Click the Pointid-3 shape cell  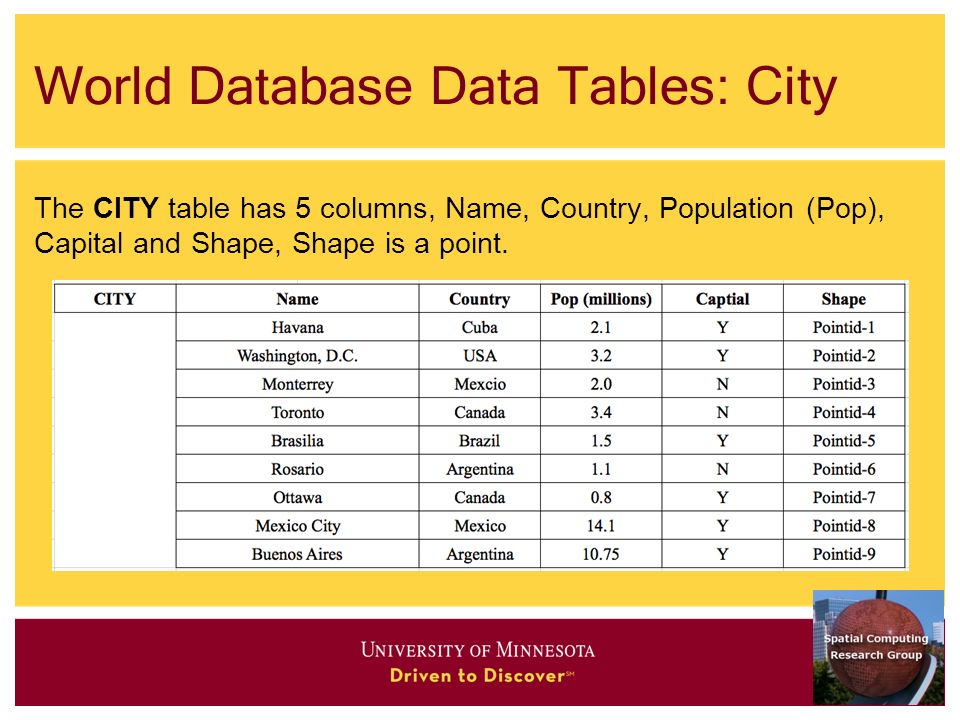(844, 384)
